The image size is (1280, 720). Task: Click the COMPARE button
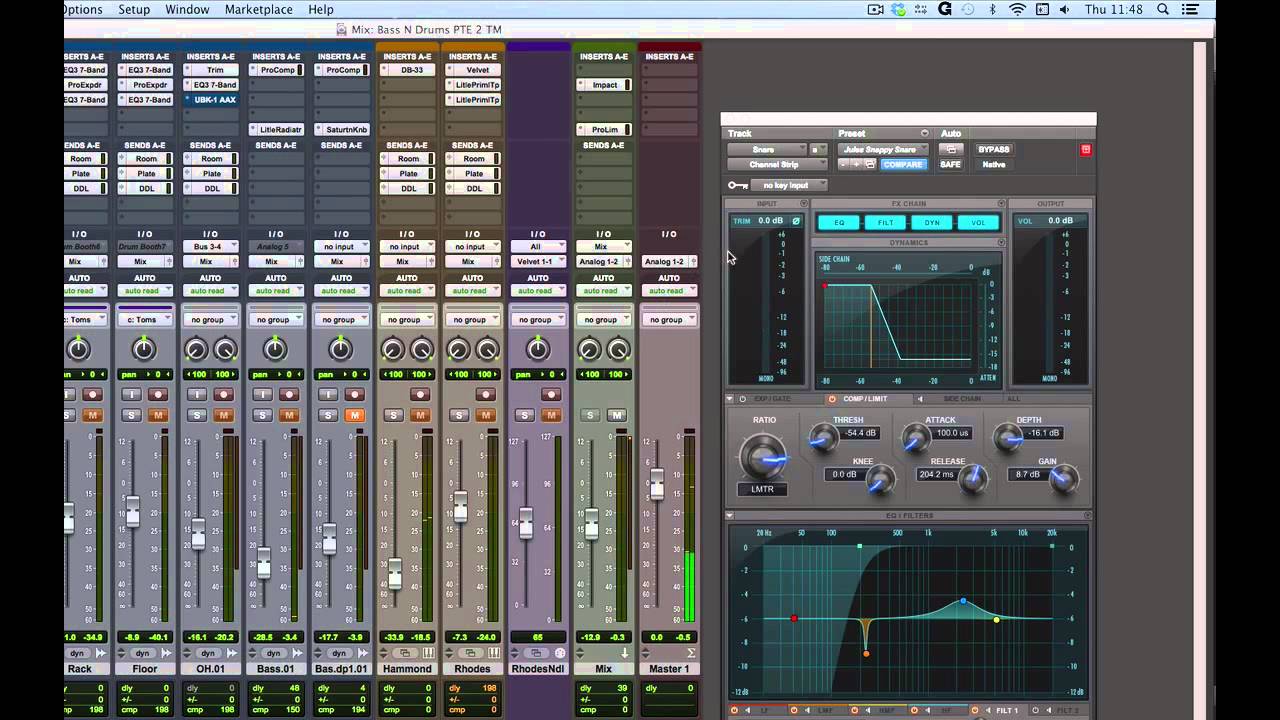[903, 164]
